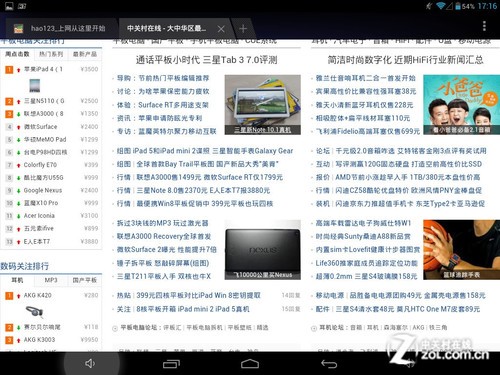Tap the Android back button
The height and width of the screenshot is (375, 500).
[329, 364]
